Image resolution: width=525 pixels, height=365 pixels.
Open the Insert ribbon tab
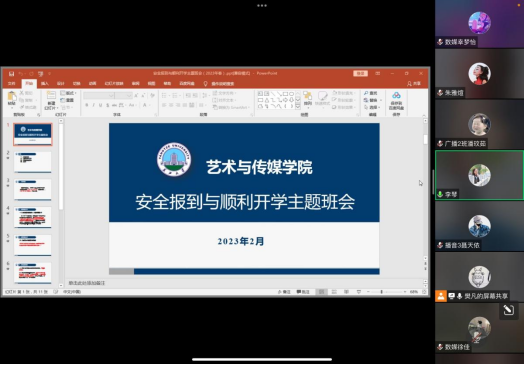45,83
